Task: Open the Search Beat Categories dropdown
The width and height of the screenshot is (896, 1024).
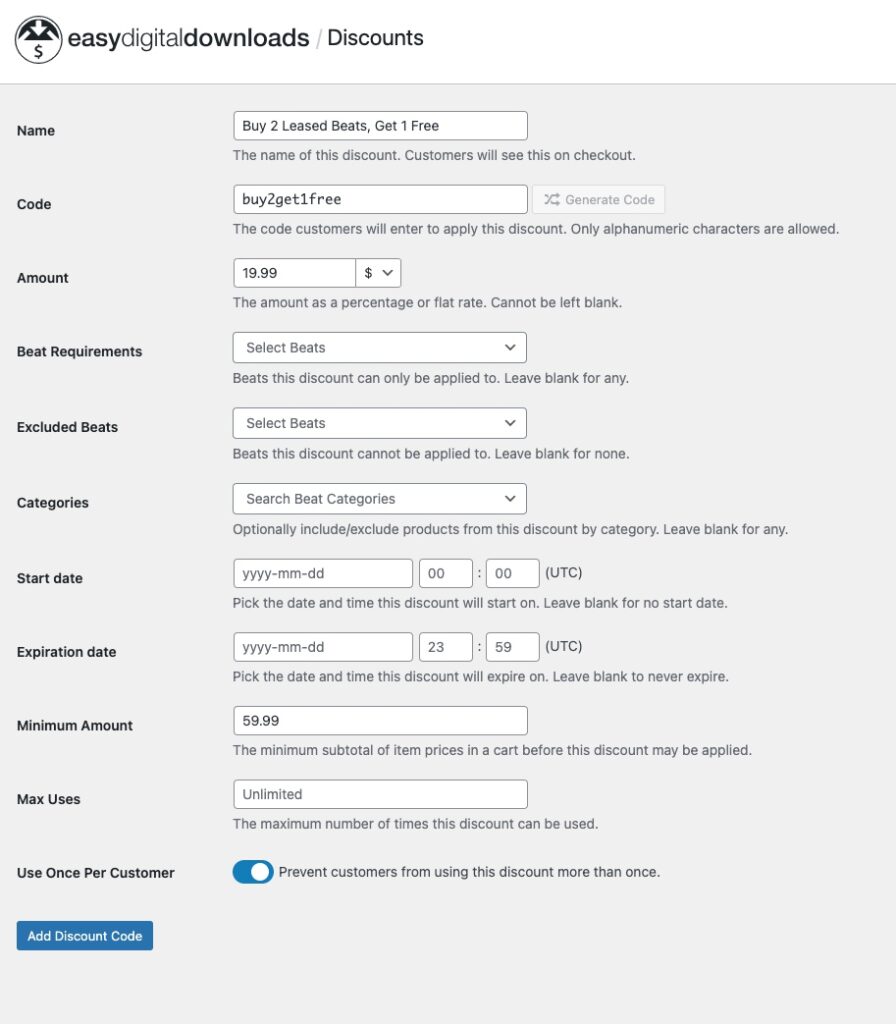Action: click(x=379, y=499)
